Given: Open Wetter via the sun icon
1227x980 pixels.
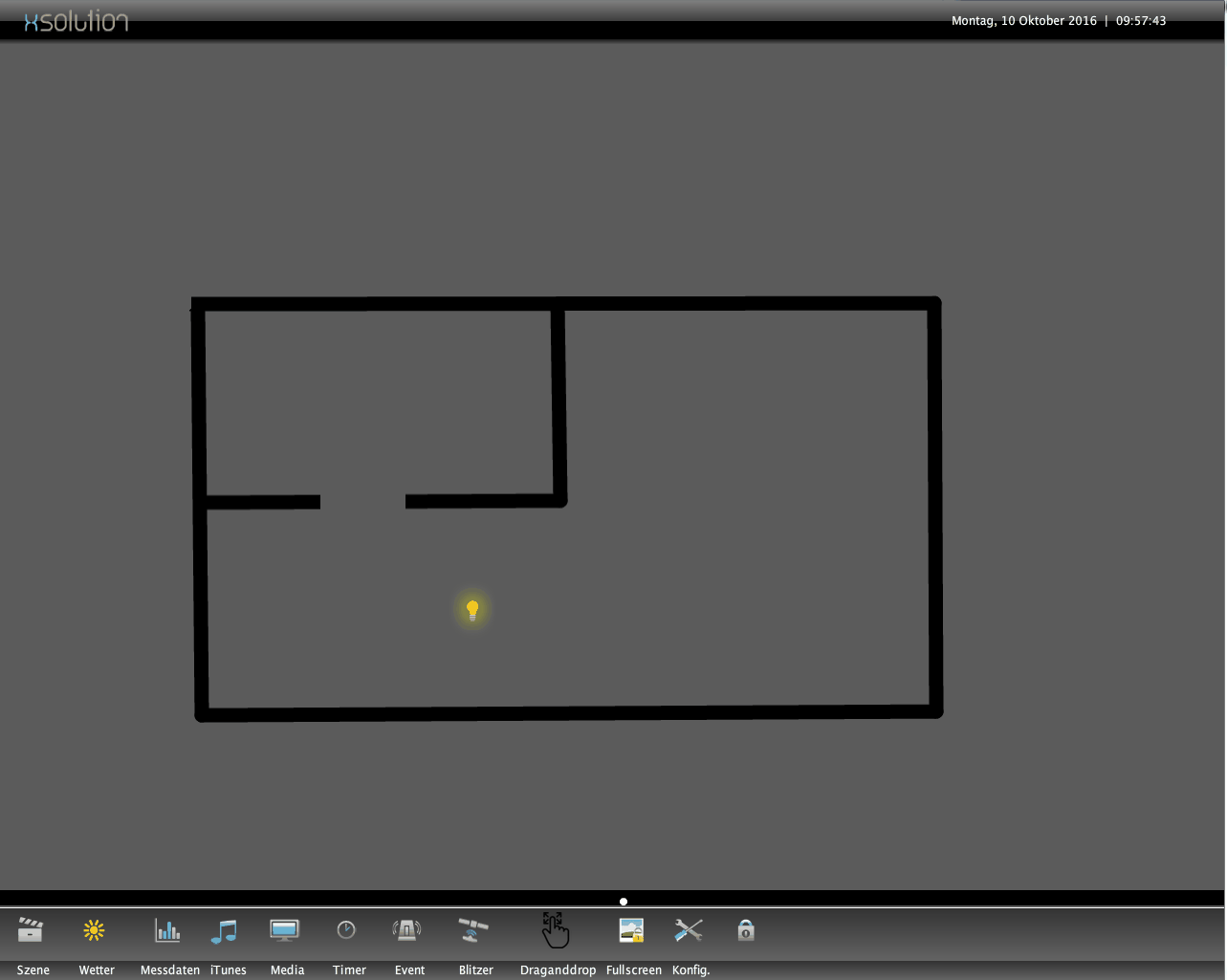Looking at the screenshot, I should pos(94,930).
